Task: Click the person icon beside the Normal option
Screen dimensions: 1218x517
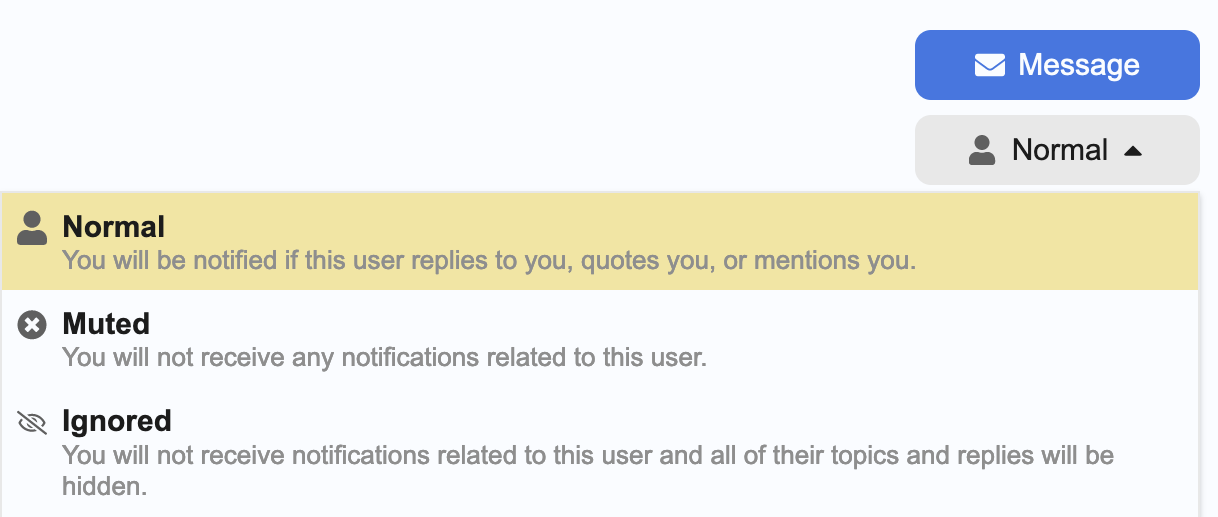Action: [x=33, y=228]
